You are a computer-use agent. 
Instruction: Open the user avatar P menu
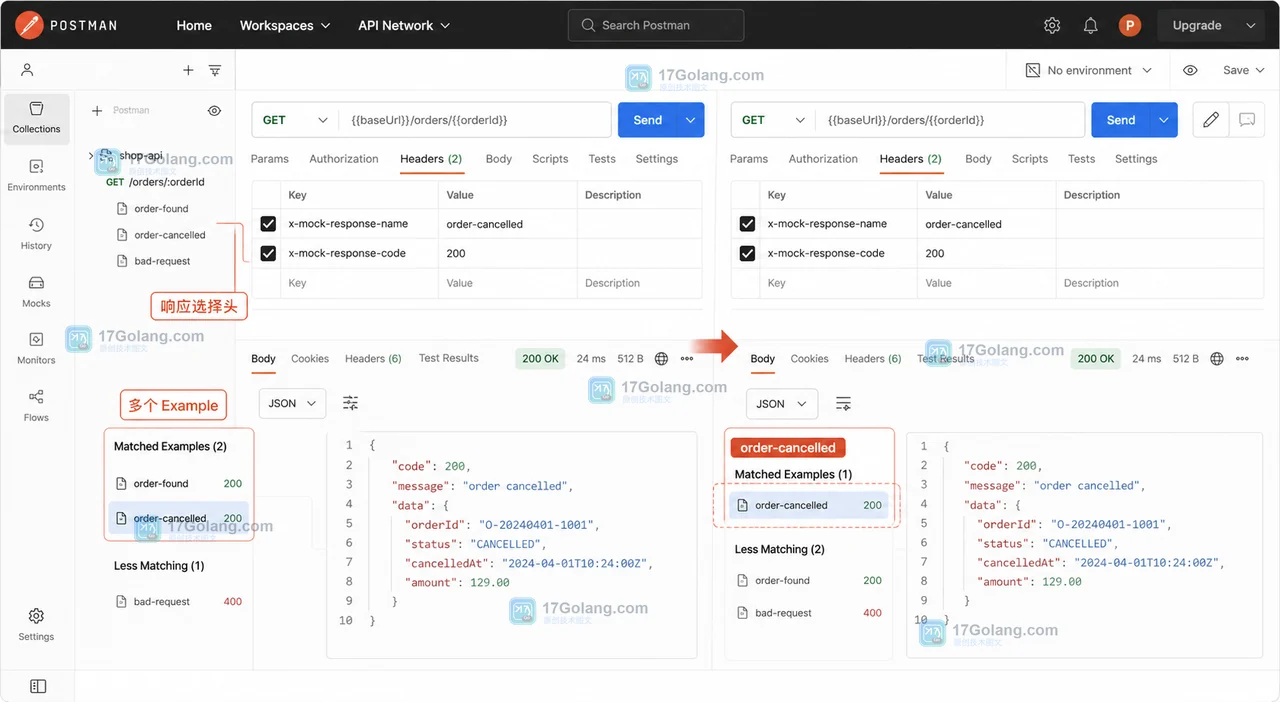(x=1130, y=26)
